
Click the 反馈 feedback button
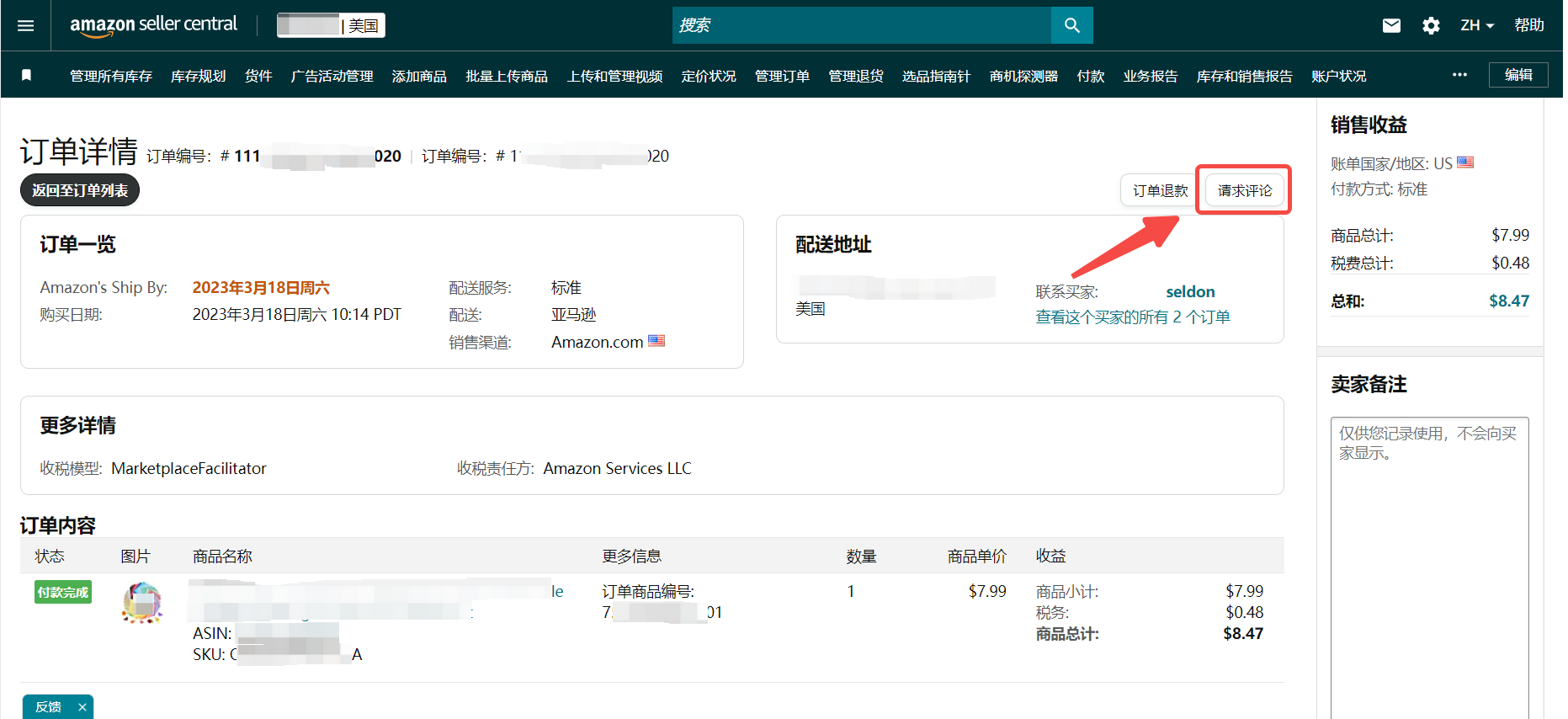click(48, 707)
